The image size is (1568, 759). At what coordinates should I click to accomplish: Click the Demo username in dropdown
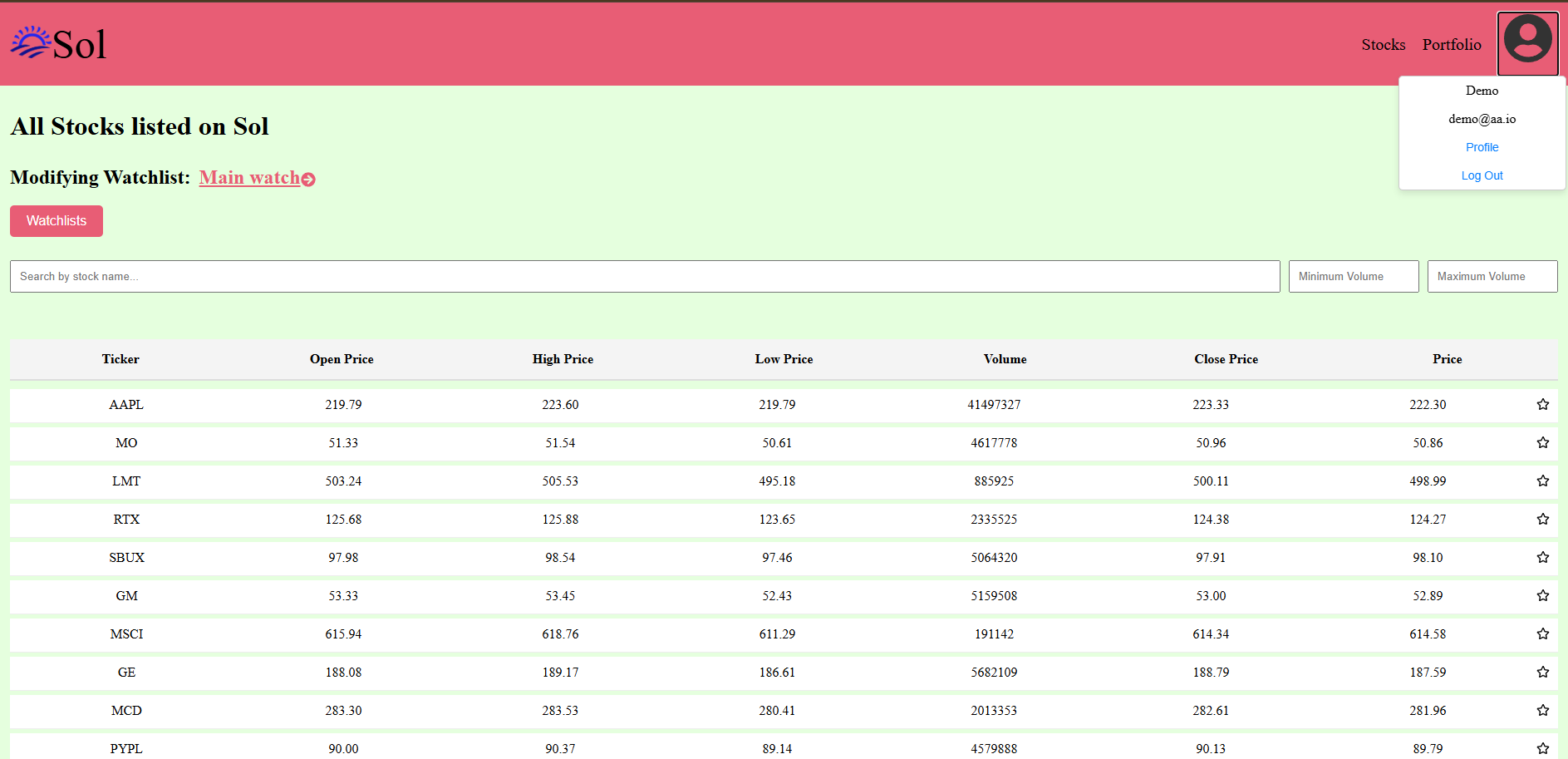(1482, 91)
